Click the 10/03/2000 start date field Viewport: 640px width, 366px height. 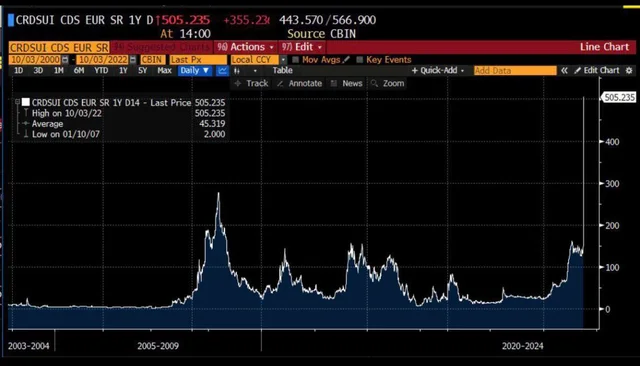coord(35,60)
